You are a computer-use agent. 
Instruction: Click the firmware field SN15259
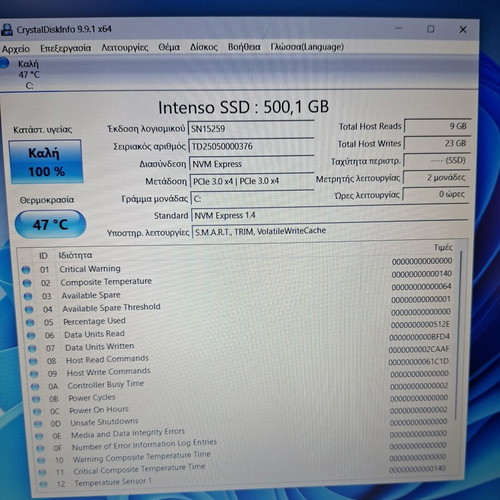(251, 128)
